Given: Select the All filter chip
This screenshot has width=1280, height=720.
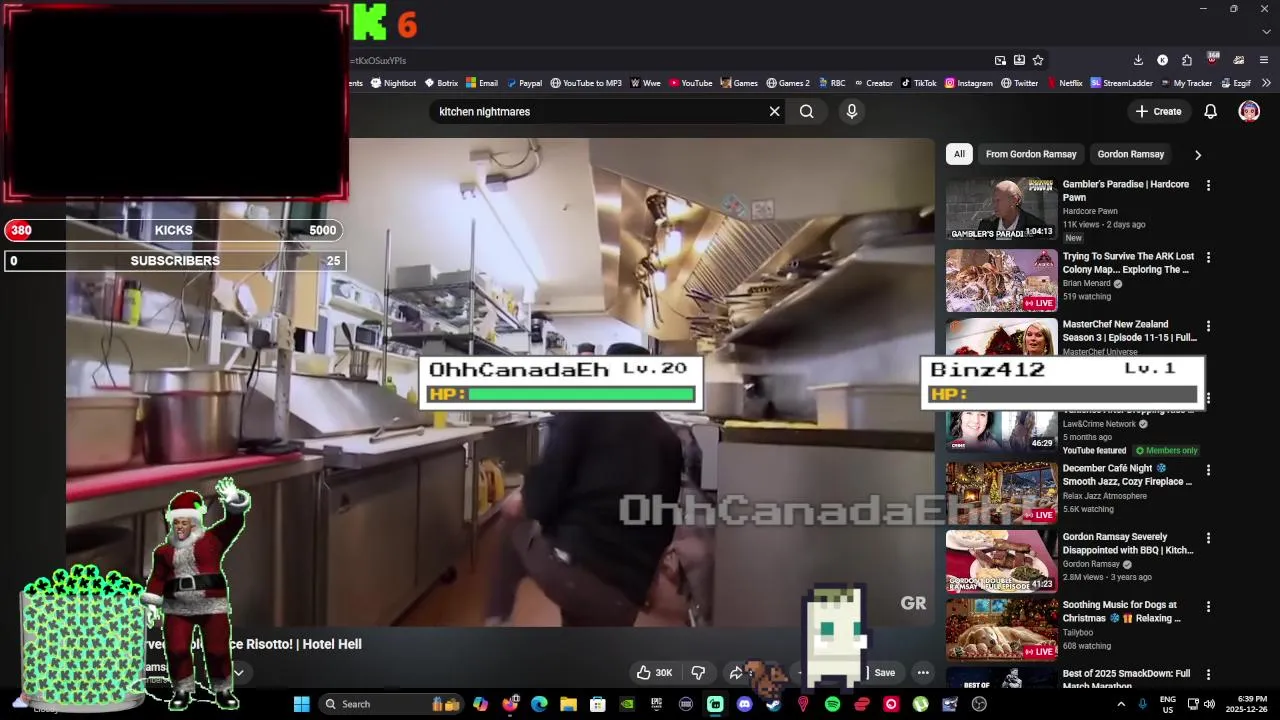Looking at the screenshot, I should pyautogui.click(x=959, y=154).
